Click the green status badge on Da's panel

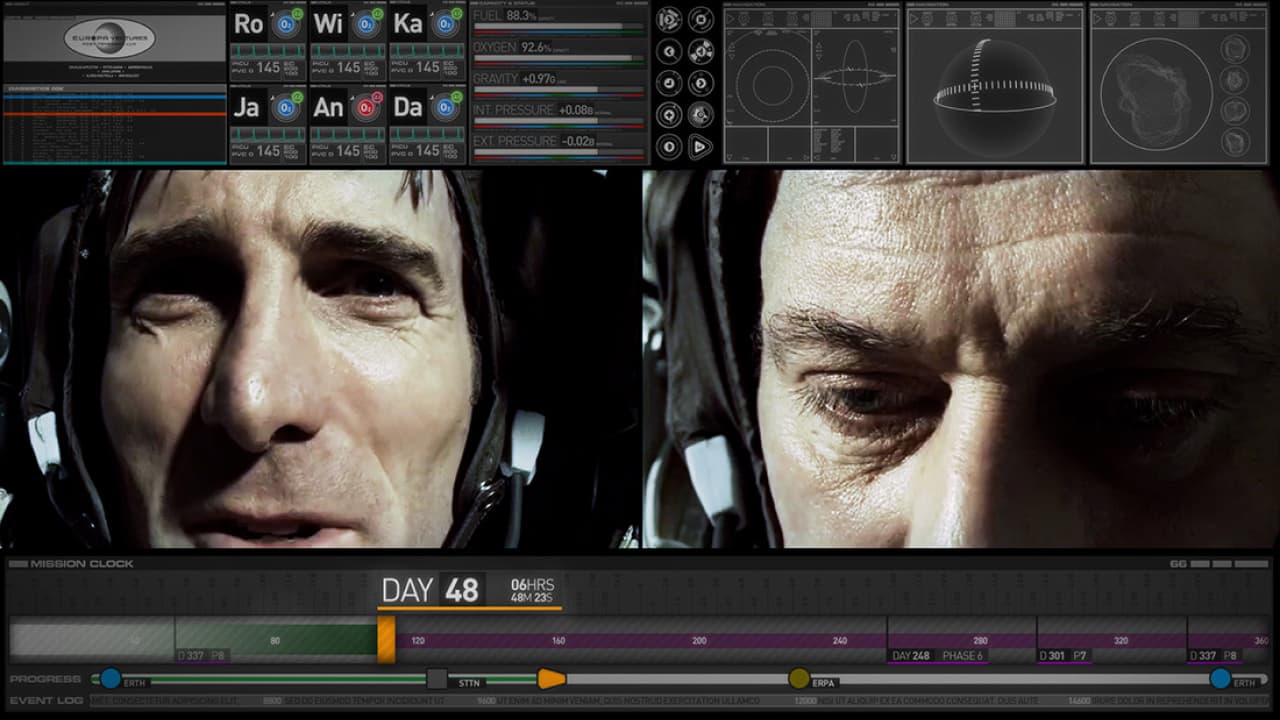(458, 95)
